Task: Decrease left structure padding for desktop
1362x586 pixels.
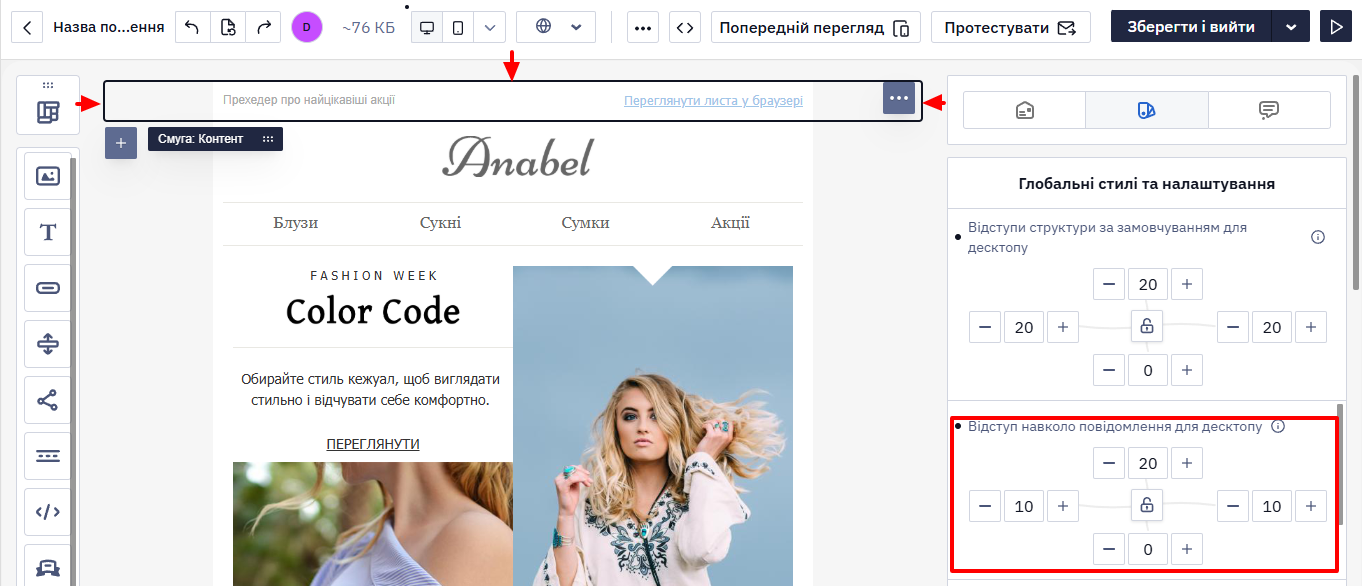Action: [985, 327]
